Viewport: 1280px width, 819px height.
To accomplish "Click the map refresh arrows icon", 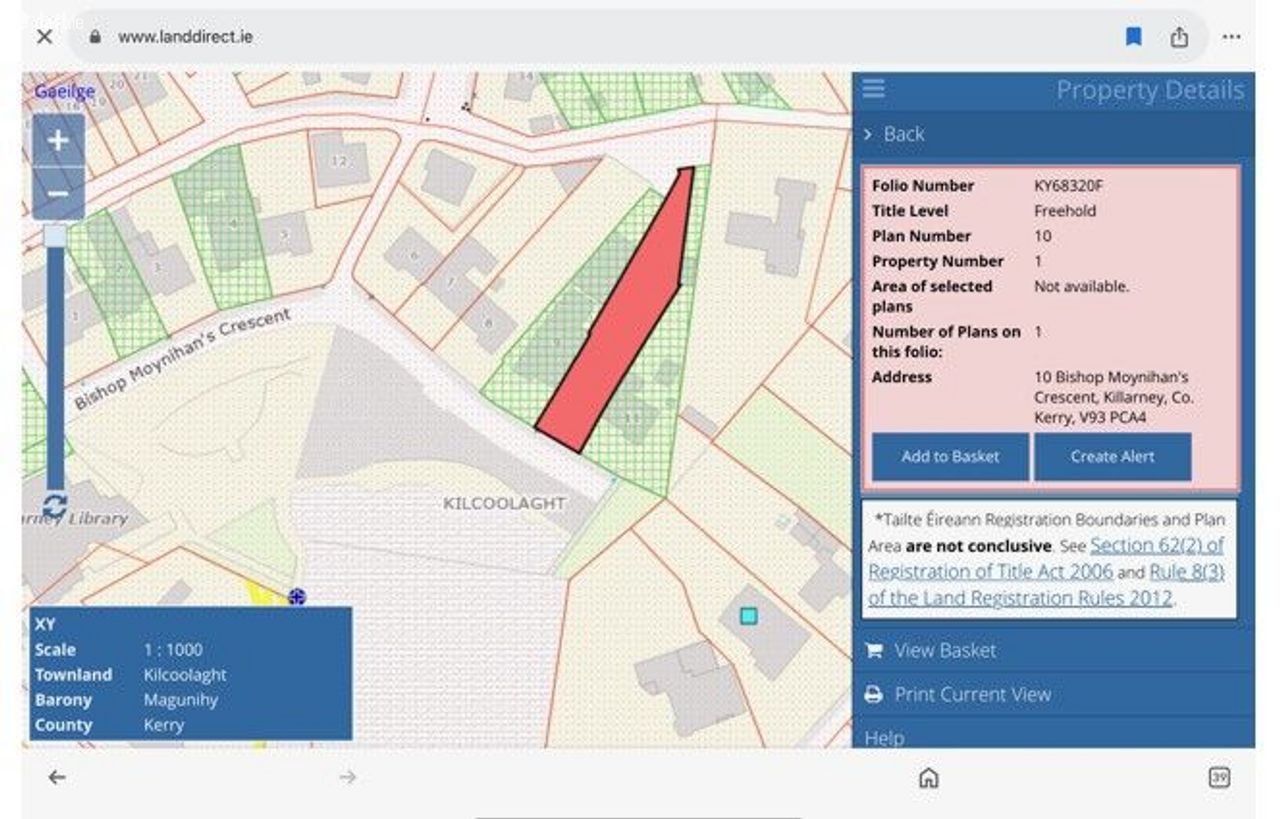I will (55, 506).
